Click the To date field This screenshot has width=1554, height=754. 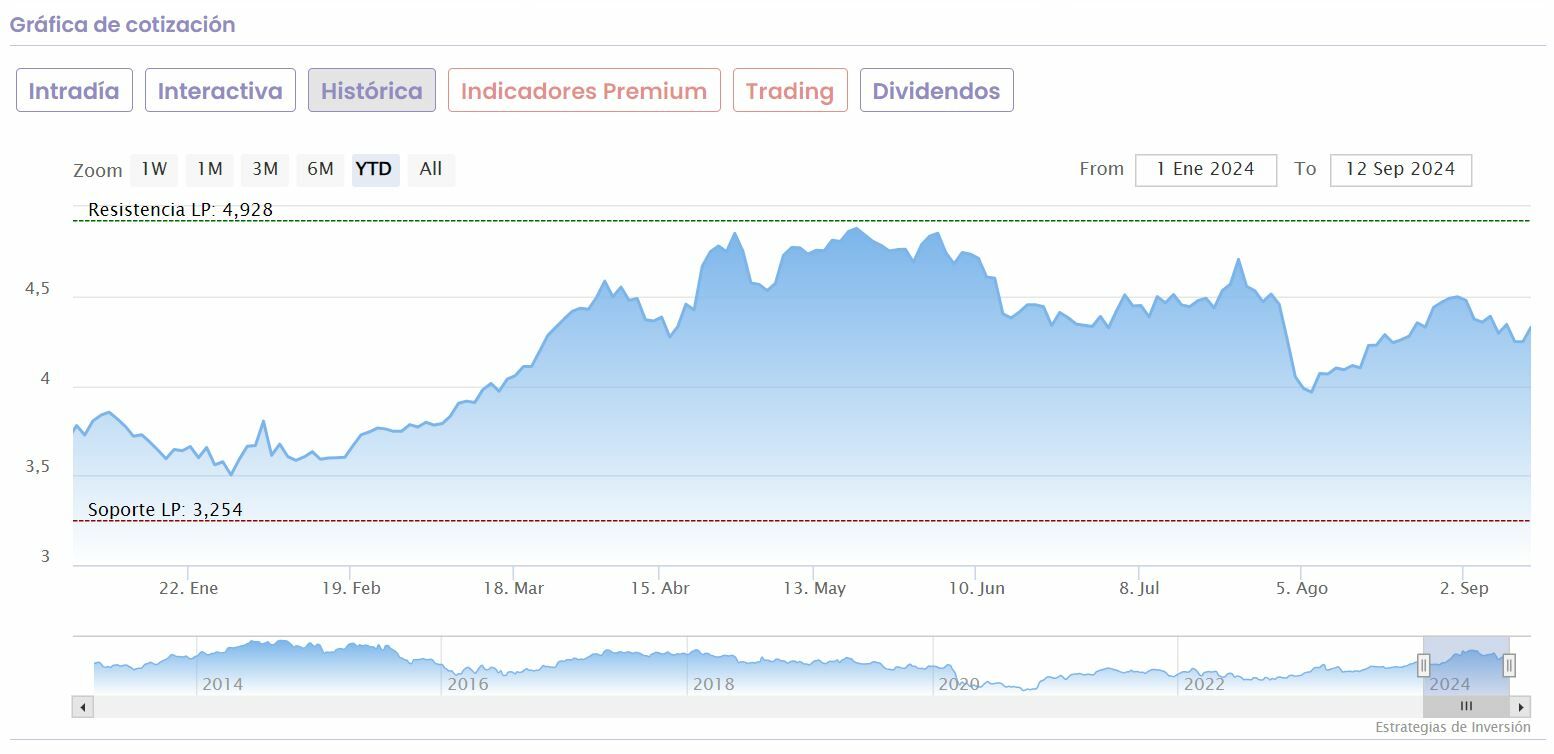(x=1400, y=170)
